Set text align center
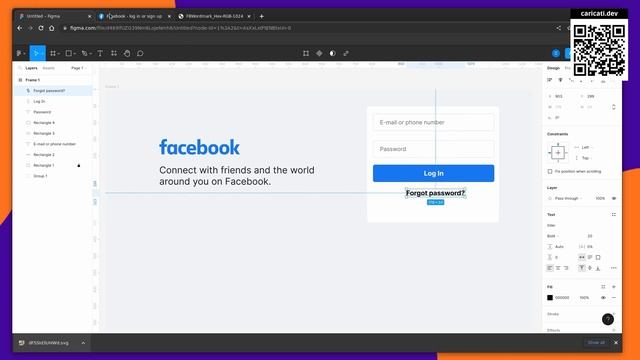Screen dimensions: 640x360 click(x=558, y=268)
